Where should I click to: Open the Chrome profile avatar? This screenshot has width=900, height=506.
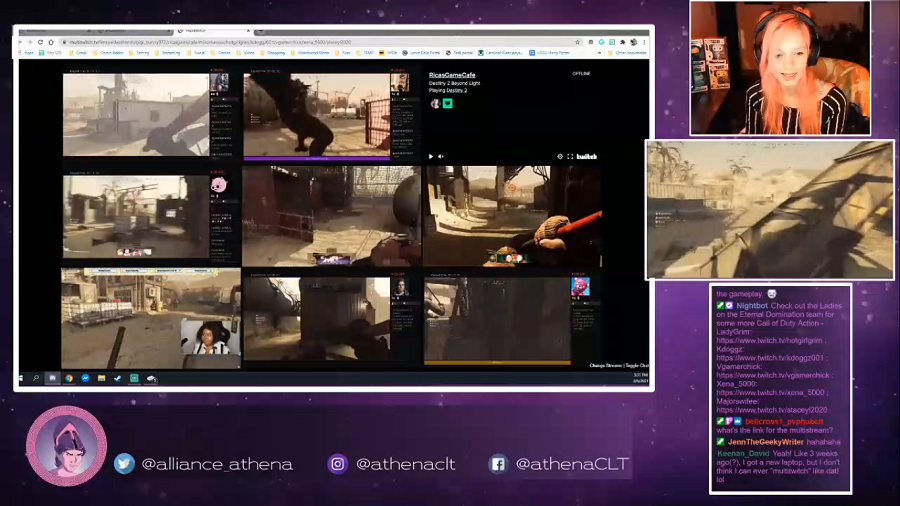click(634, 42)
